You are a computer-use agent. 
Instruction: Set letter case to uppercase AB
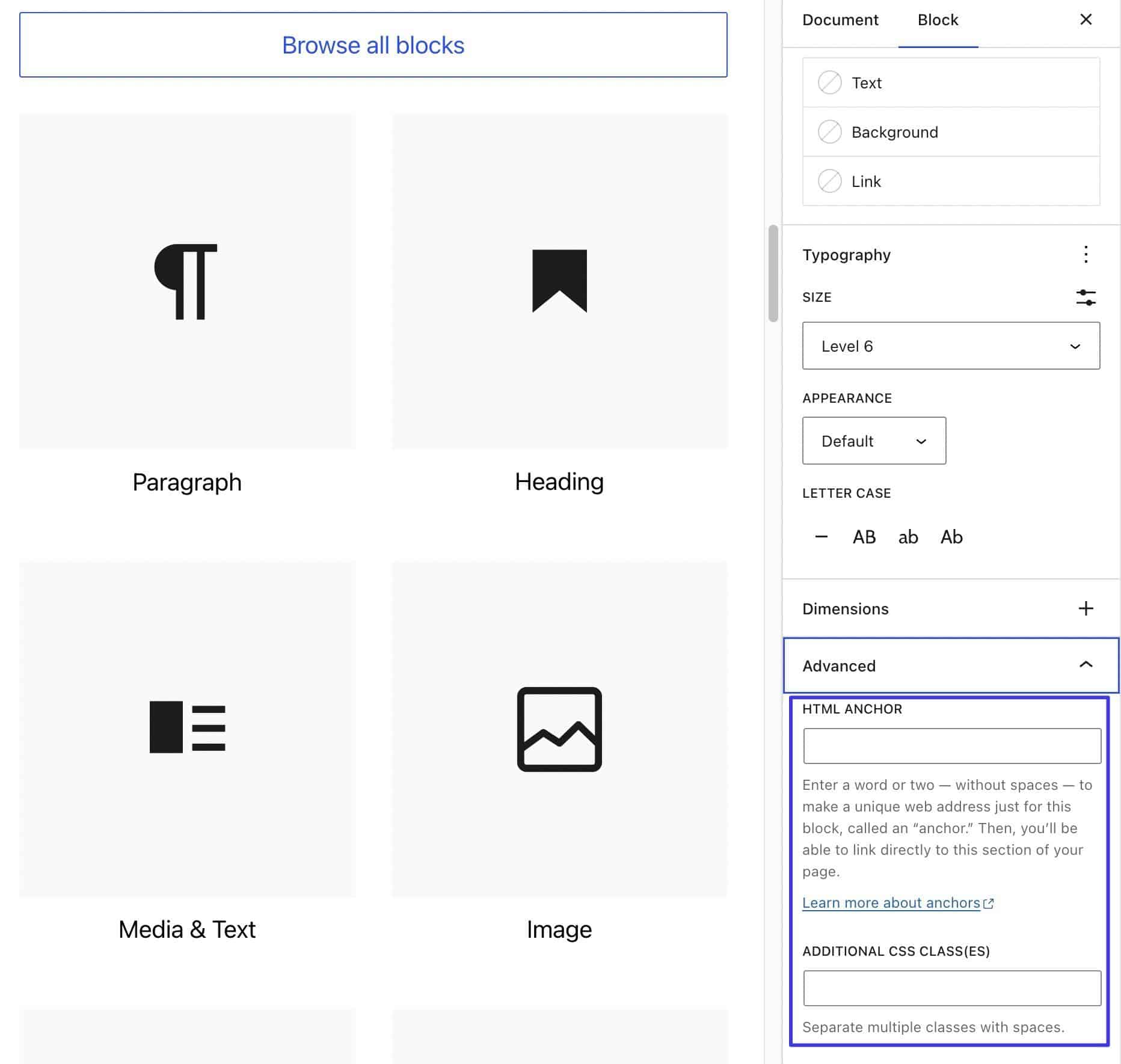pos(864,537)
